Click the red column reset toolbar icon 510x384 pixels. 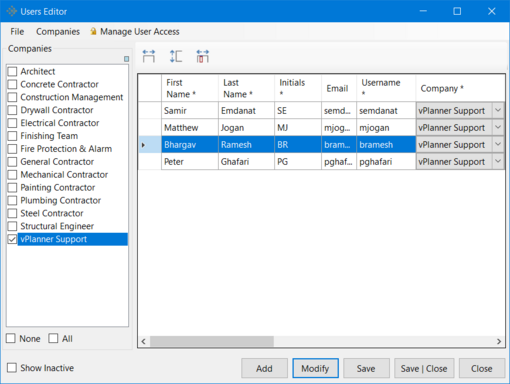(202, 56)
